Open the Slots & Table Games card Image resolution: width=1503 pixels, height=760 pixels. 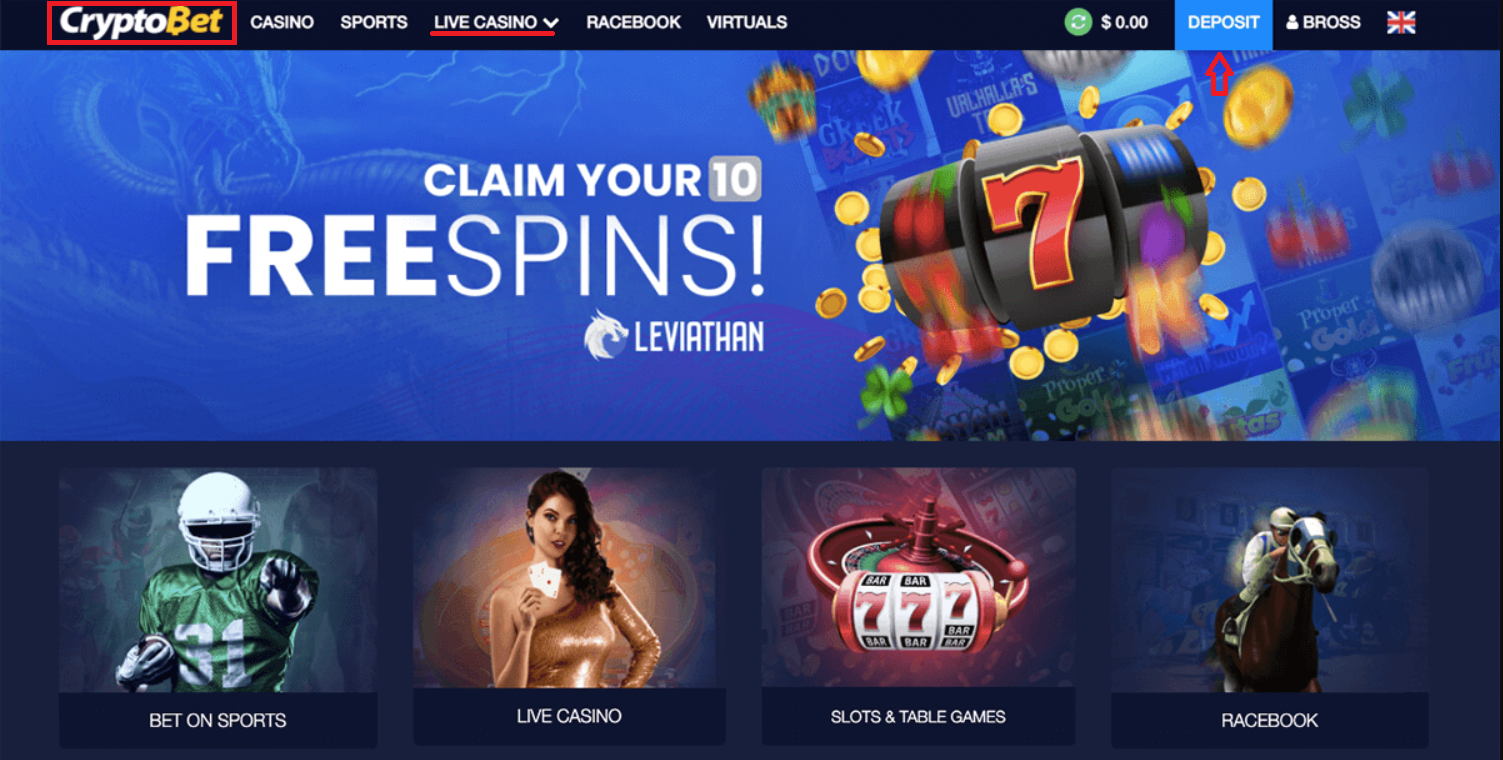click(x=918, y=606)
